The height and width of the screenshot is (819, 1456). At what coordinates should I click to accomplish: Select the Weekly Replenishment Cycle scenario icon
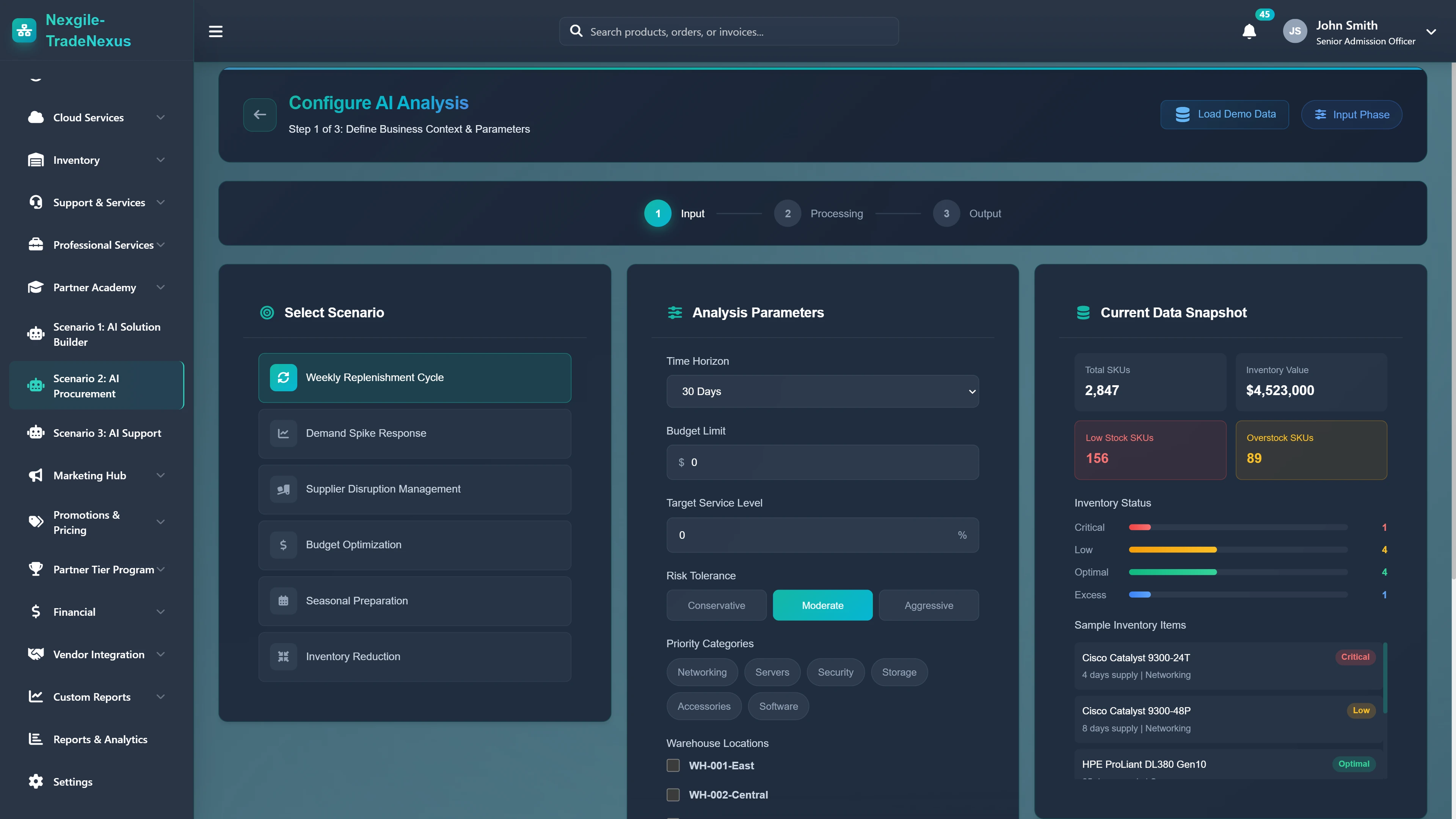[284, 378]
